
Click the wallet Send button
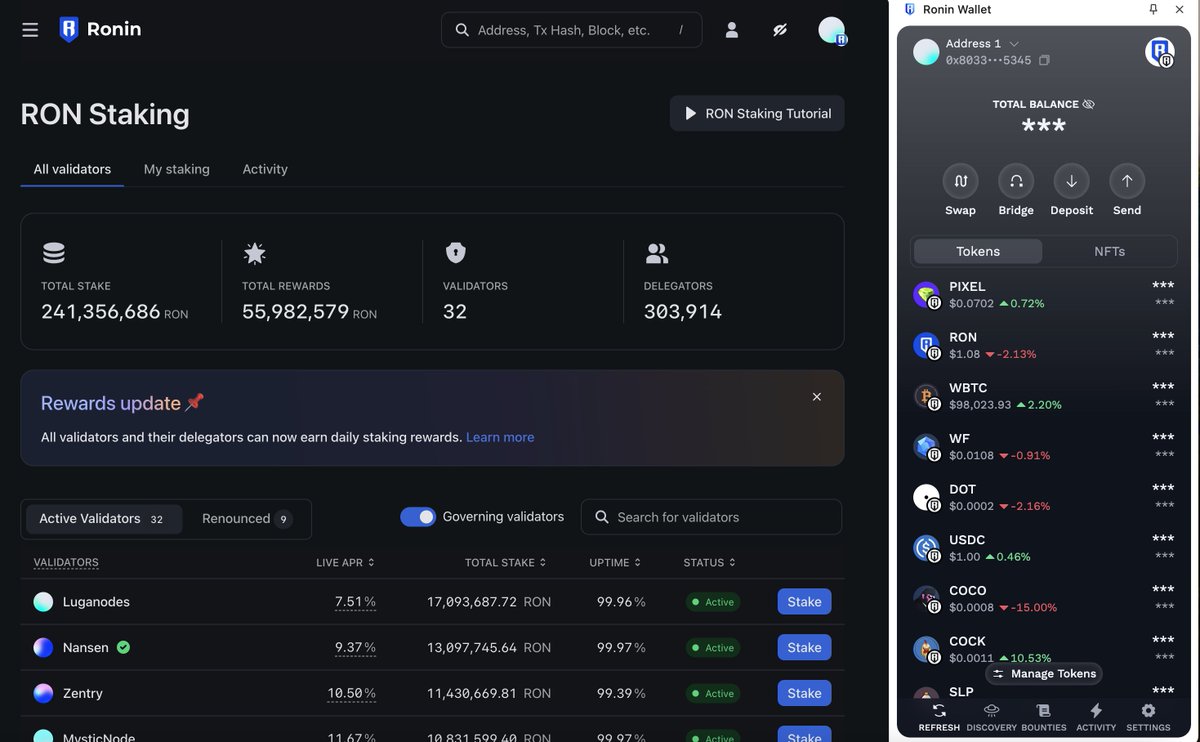point(1127,190)
